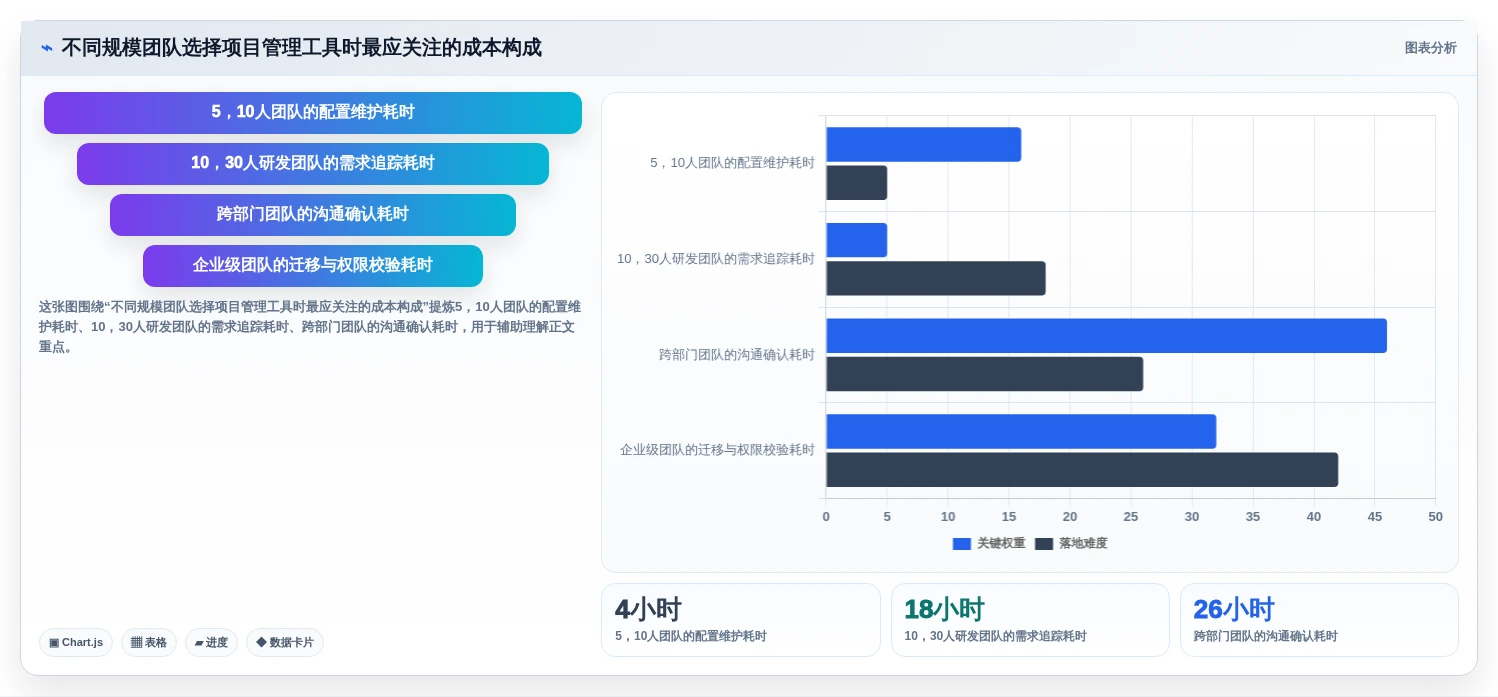Viewport: 1498px width, 697px height.
Task: Toggle the 关键权重 legend series
Action: 989,543
